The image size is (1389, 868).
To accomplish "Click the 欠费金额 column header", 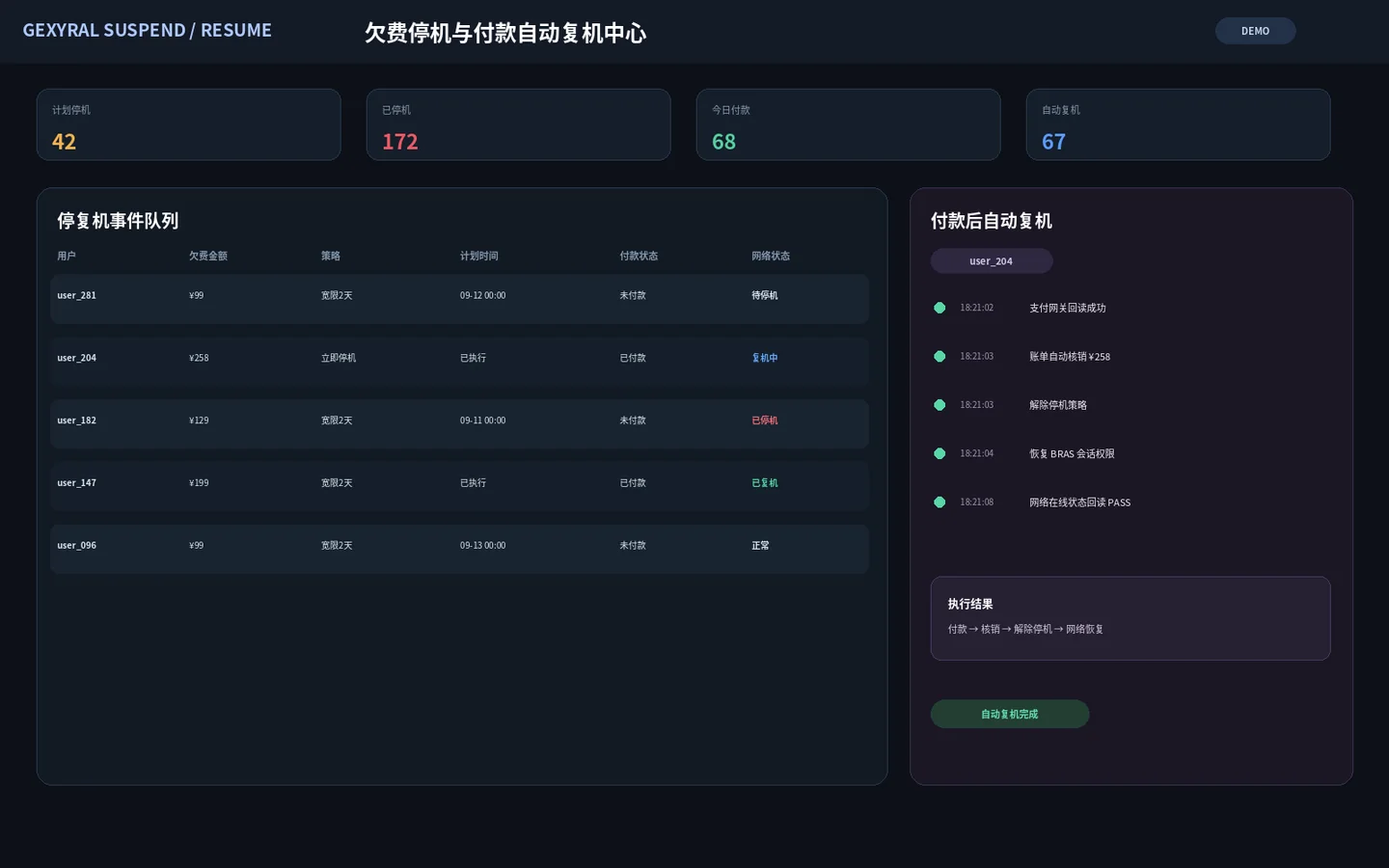I will pos(208,256).
